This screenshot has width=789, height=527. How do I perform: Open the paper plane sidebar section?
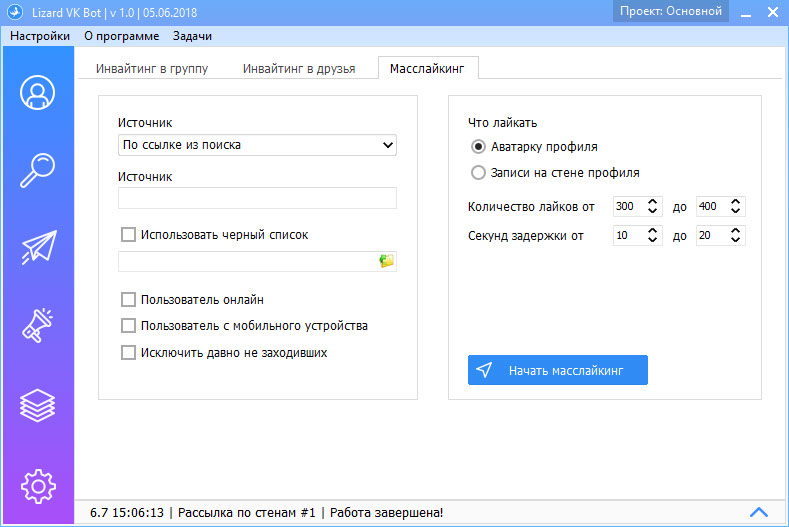37,249
